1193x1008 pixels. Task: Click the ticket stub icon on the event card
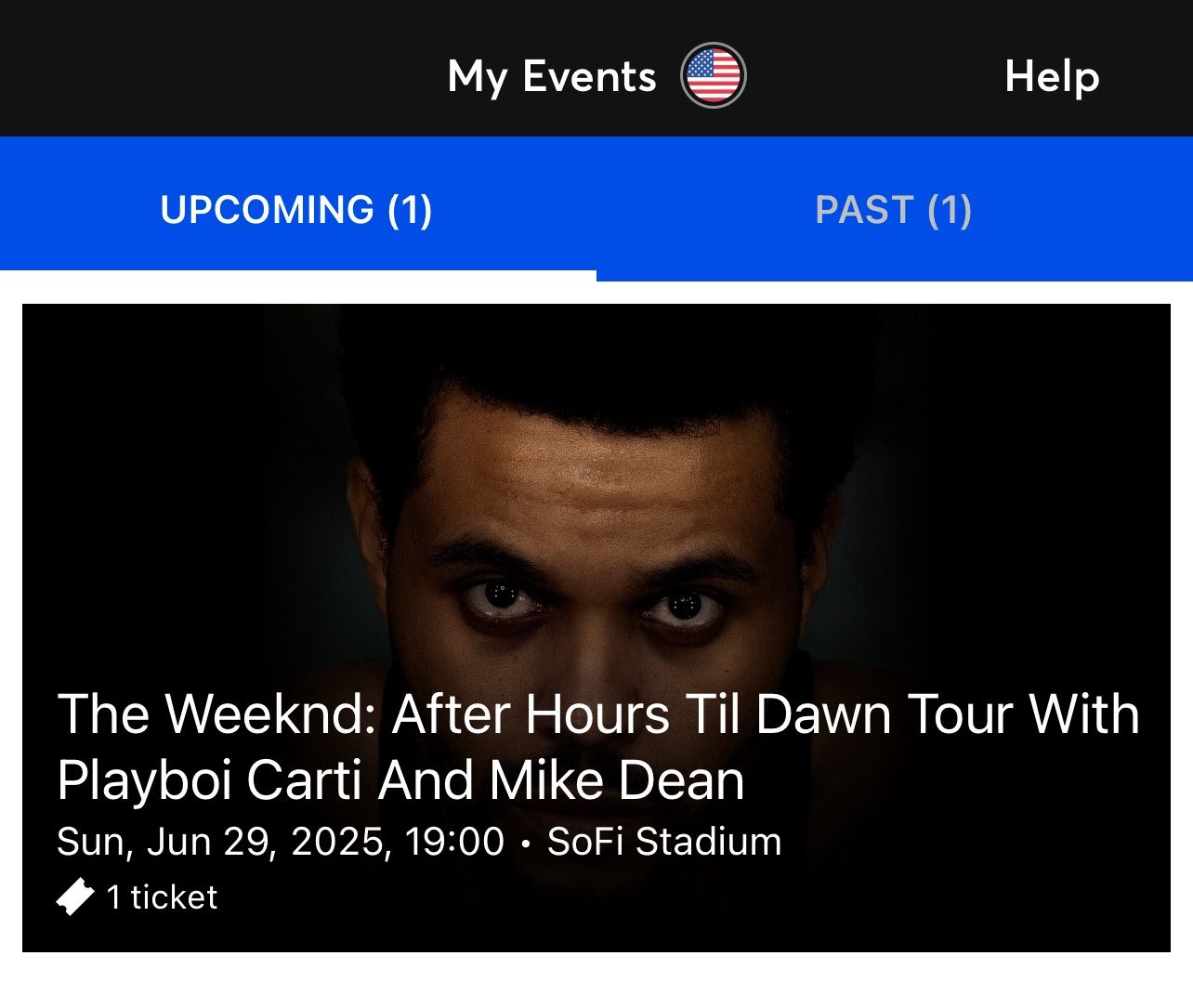pos(76,897)
